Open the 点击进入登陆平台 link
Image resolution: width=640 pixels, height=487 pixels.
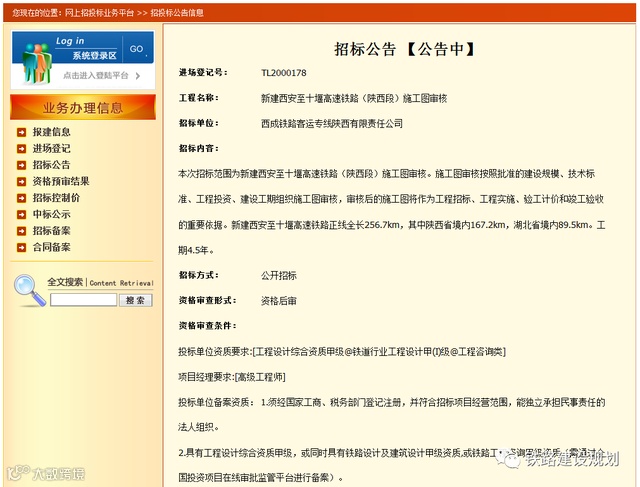coord(96,76)
